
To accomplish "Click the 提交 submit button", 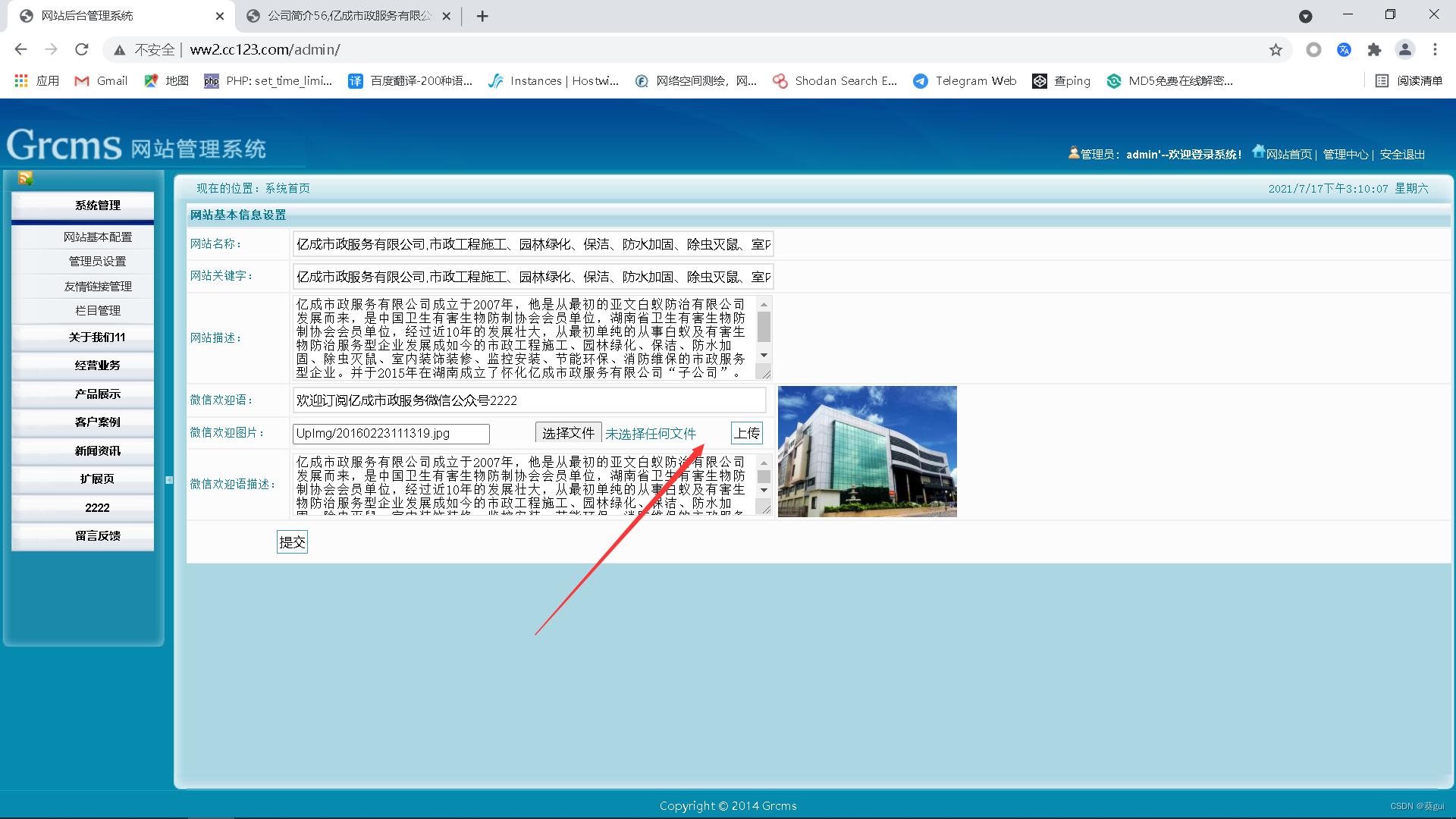I will (x=292, y=542).
